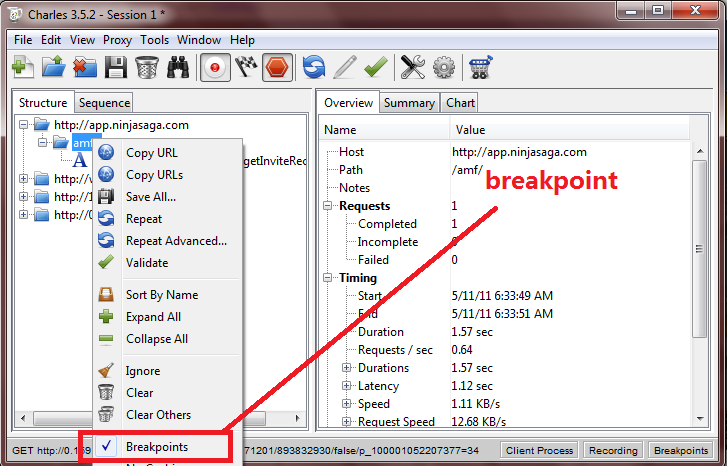Select Save All... in context menu
Image resolution: width=727 pixels, height=466 pixels.
click(167, 197)
